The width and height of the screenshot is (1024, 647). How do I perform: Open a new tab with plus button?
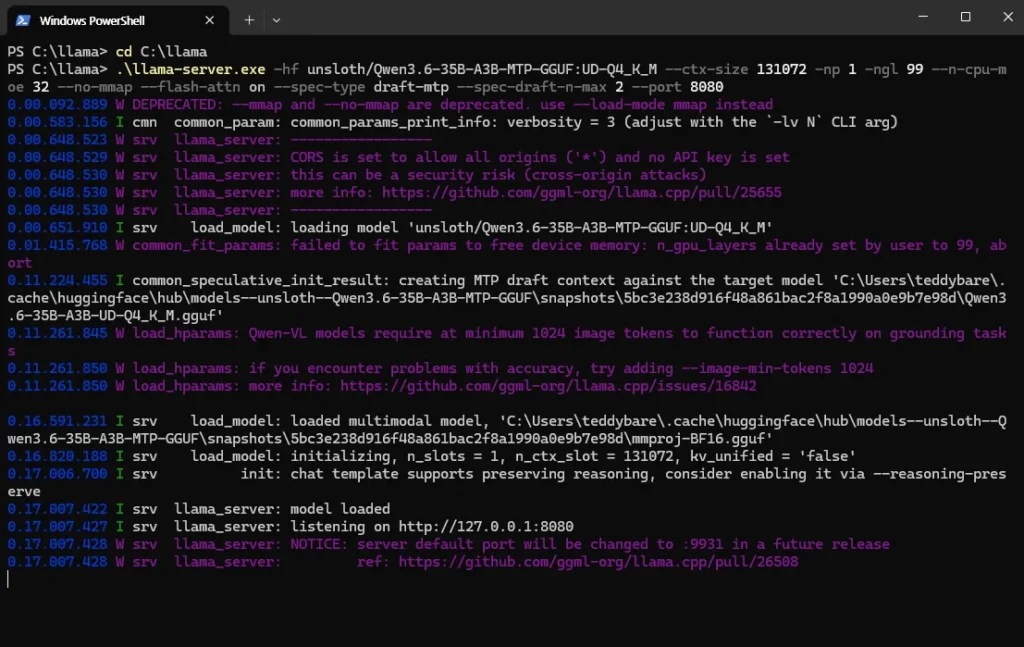[249, 20]
